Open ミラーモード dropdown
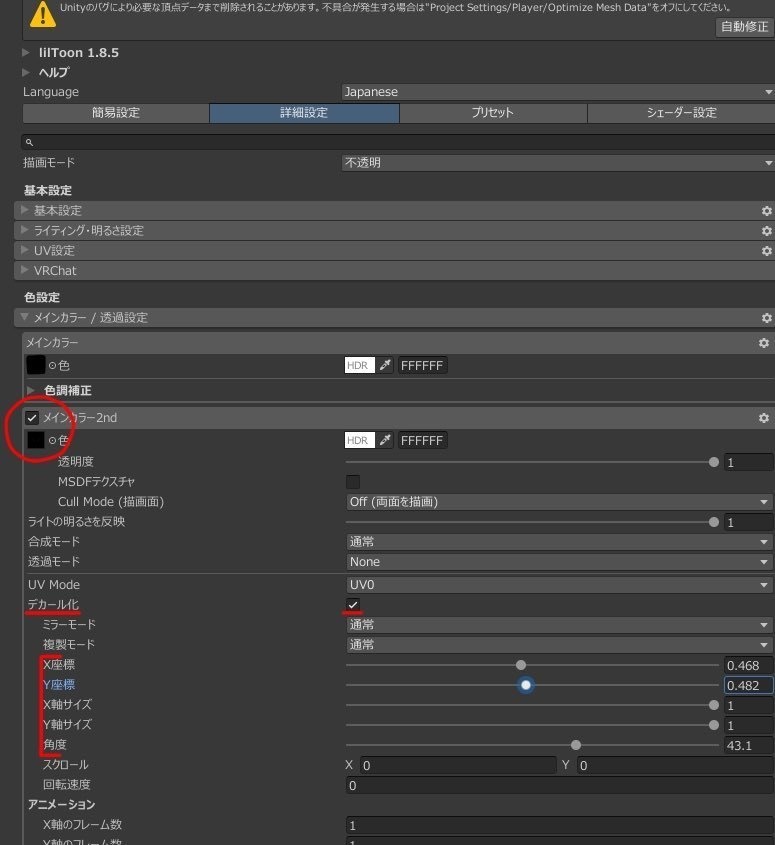The image size is (775, 845). coord(559,625)
